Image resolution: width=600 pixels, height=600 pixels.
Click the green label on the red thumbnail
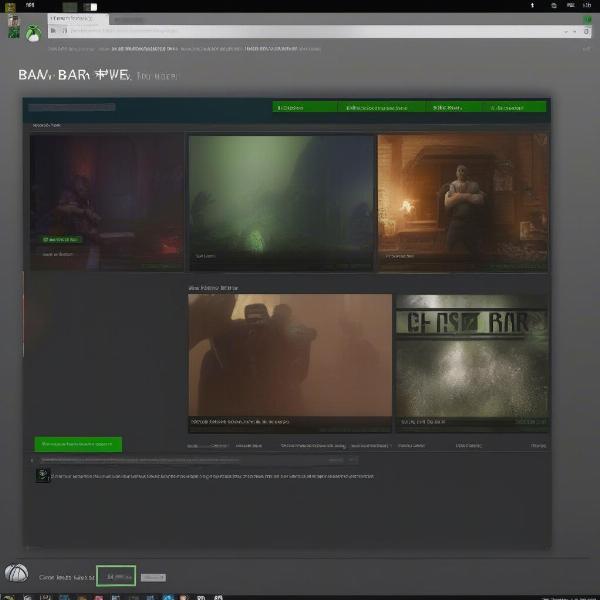61,240
